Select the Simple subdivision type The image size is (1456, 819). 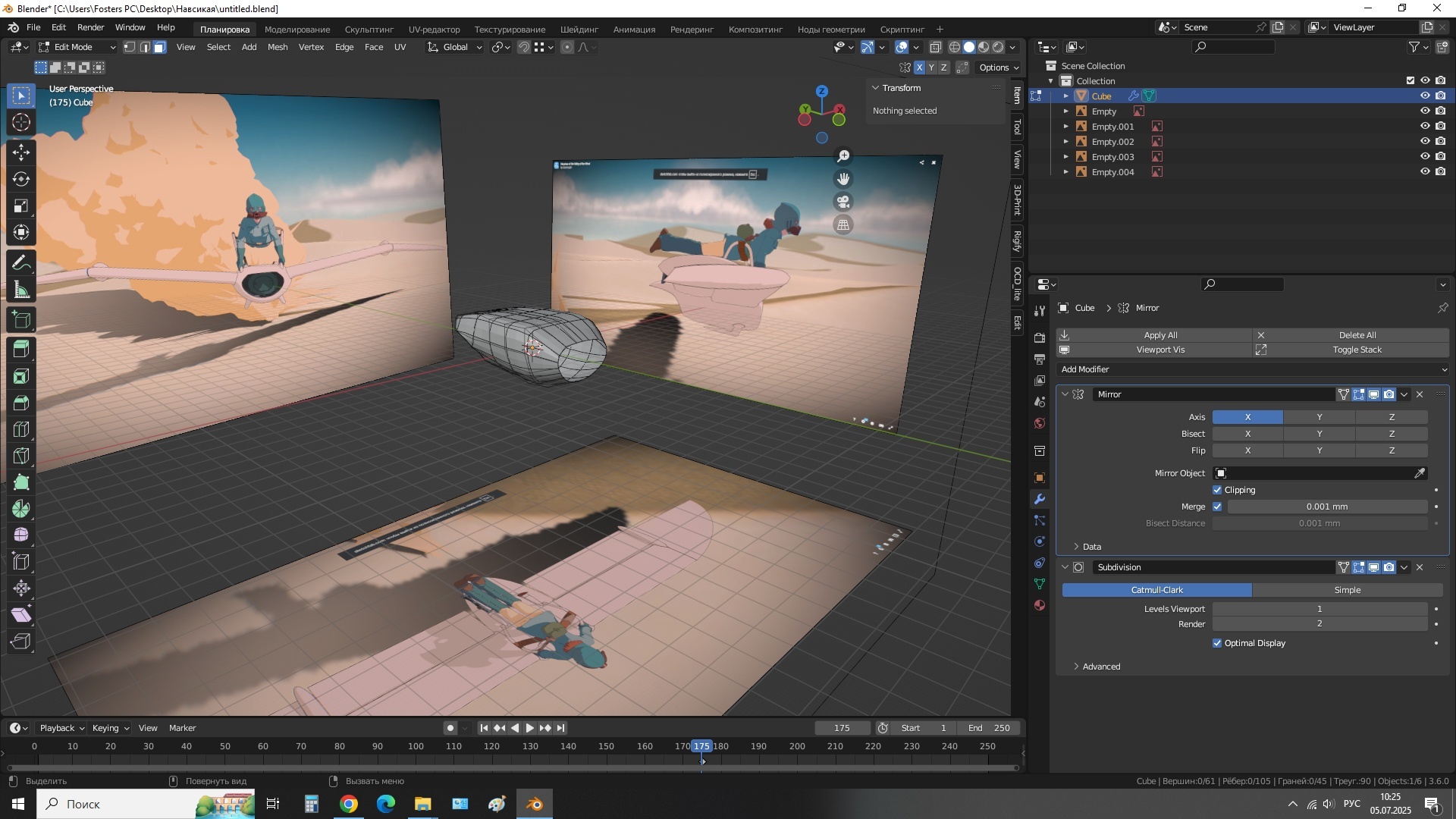point(1347,590)
